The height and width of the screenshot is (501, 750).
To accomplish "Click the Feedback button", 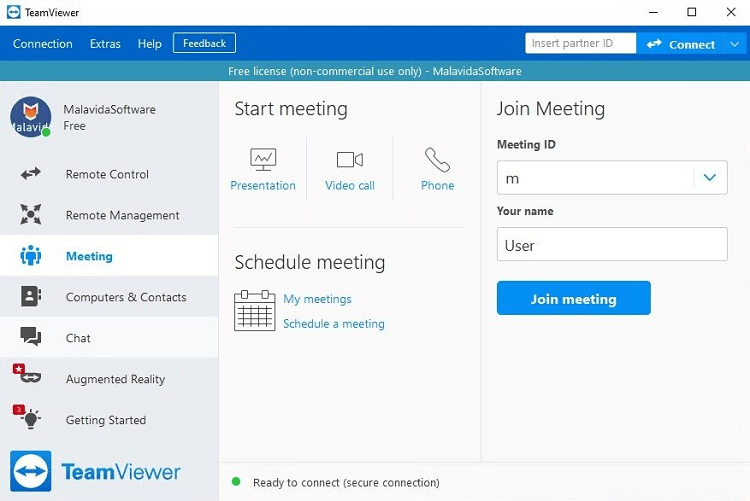I will click(204, 43).
